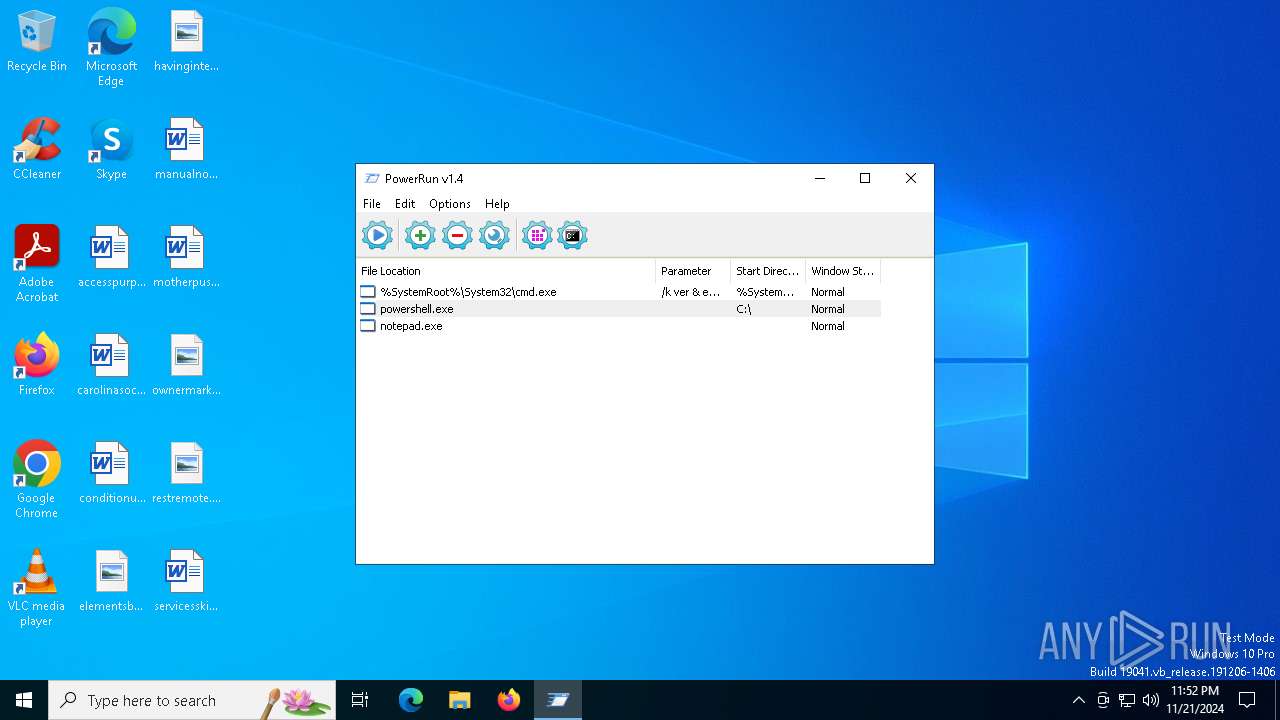Screen dimensions: 1280x720
Task: Select the 'restremote...' image file
Action: 186,473
